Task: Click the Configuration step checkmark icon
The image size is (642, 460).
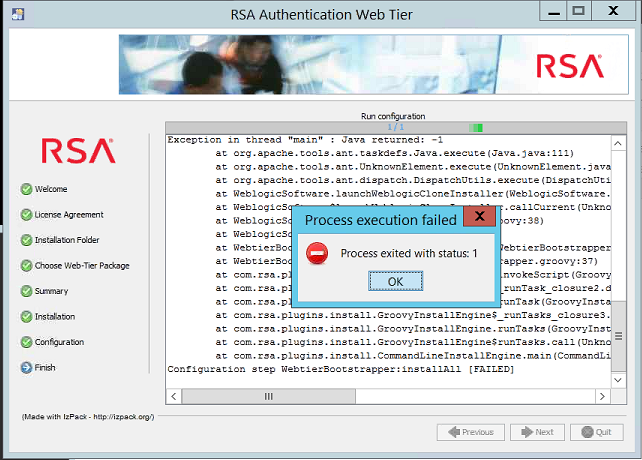Action: 26,342
